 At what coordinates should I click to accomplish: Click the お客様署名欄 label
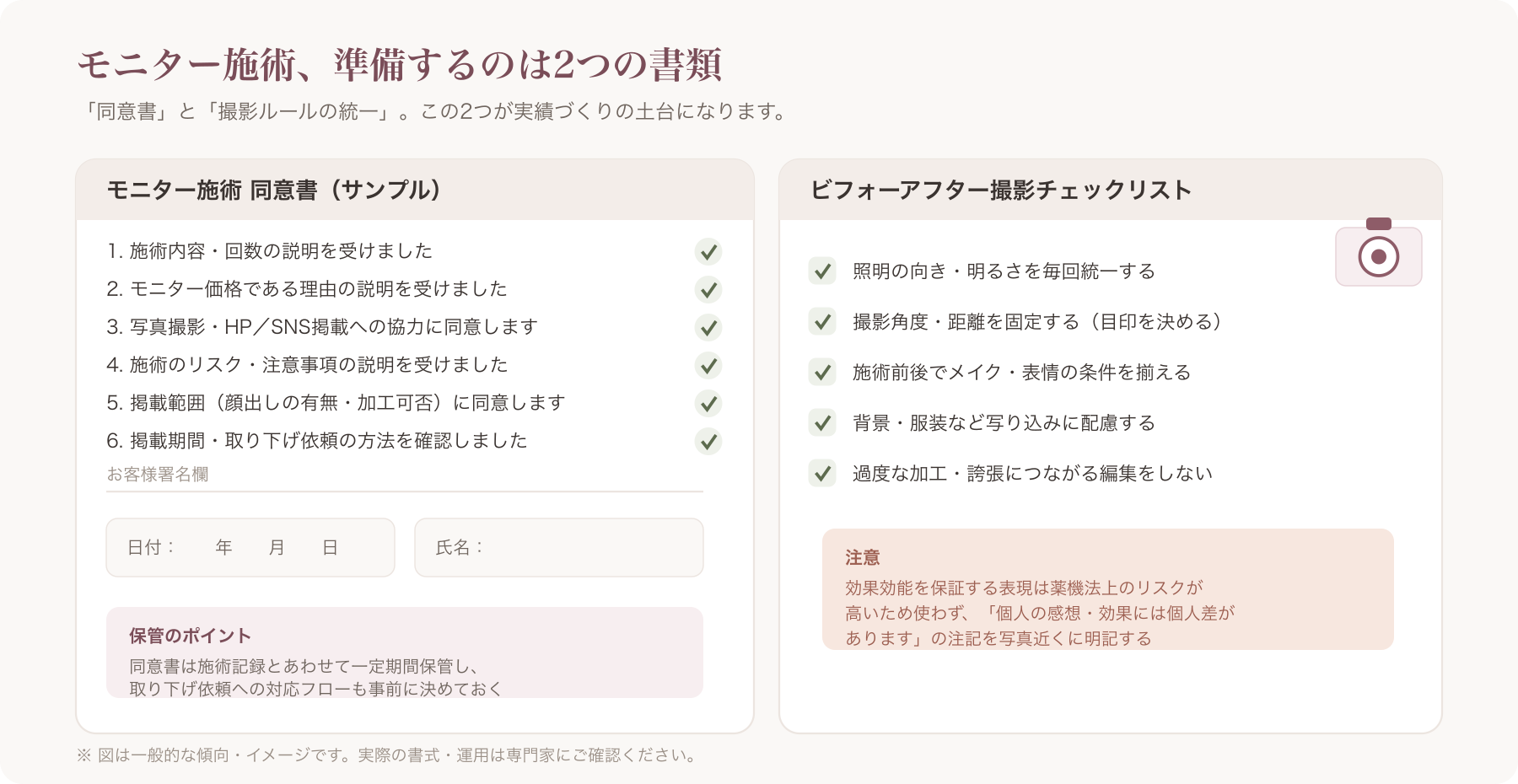158,474
